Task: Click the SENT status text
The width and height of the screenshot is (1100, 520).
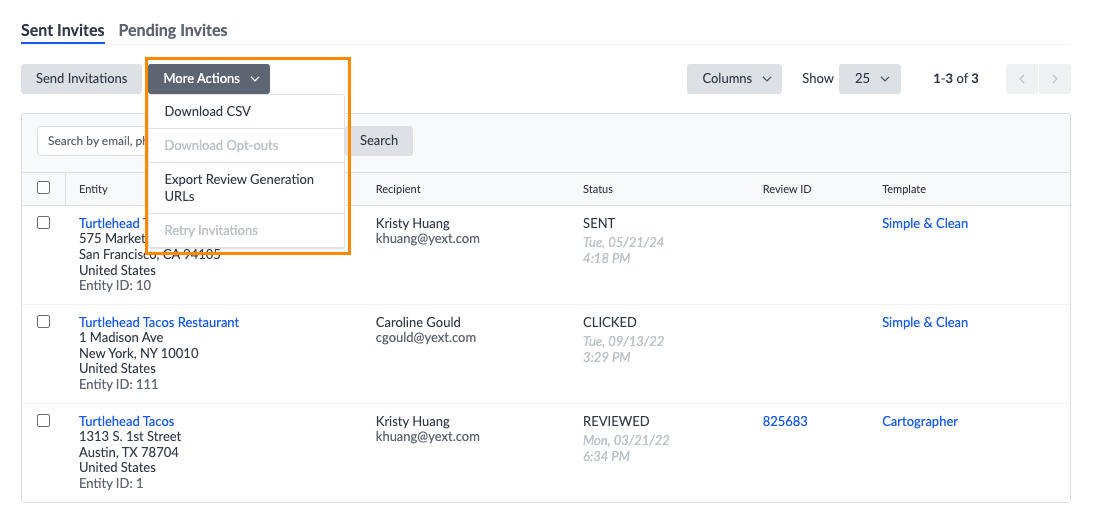Action: click(x=599, y=223)
